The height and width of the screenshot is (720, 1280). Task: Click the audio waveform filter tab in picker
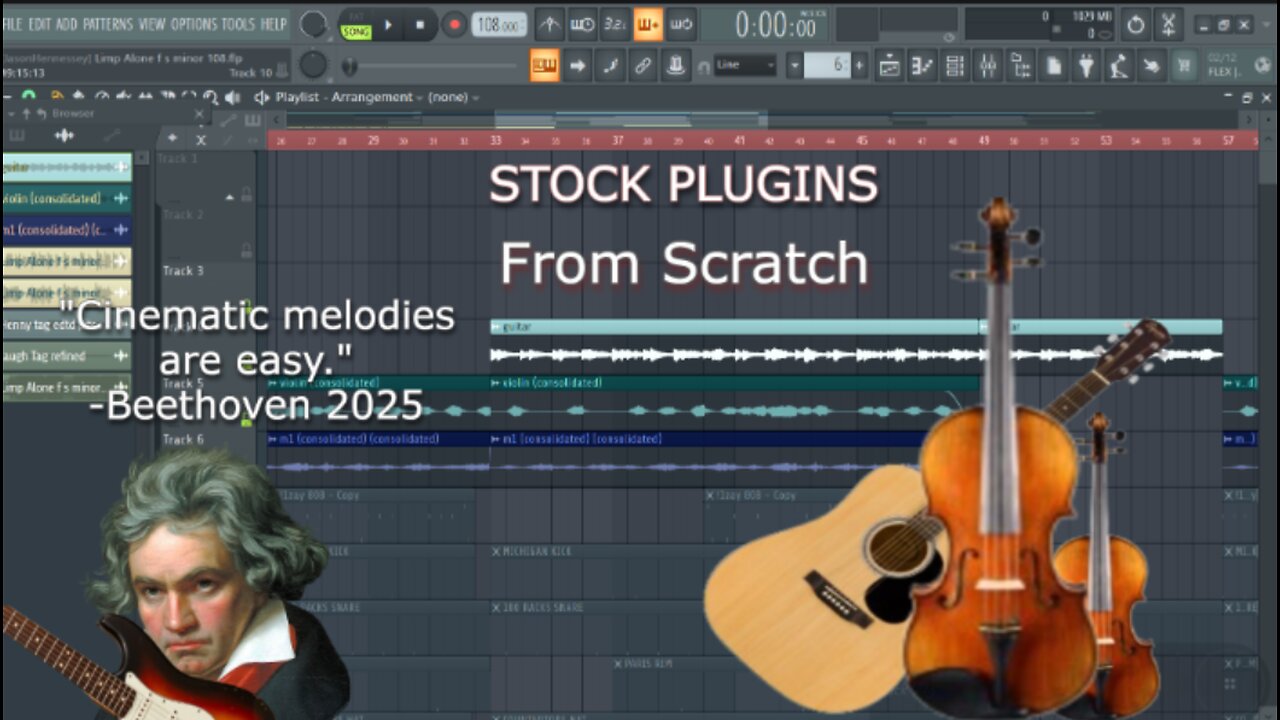(64, 135)
